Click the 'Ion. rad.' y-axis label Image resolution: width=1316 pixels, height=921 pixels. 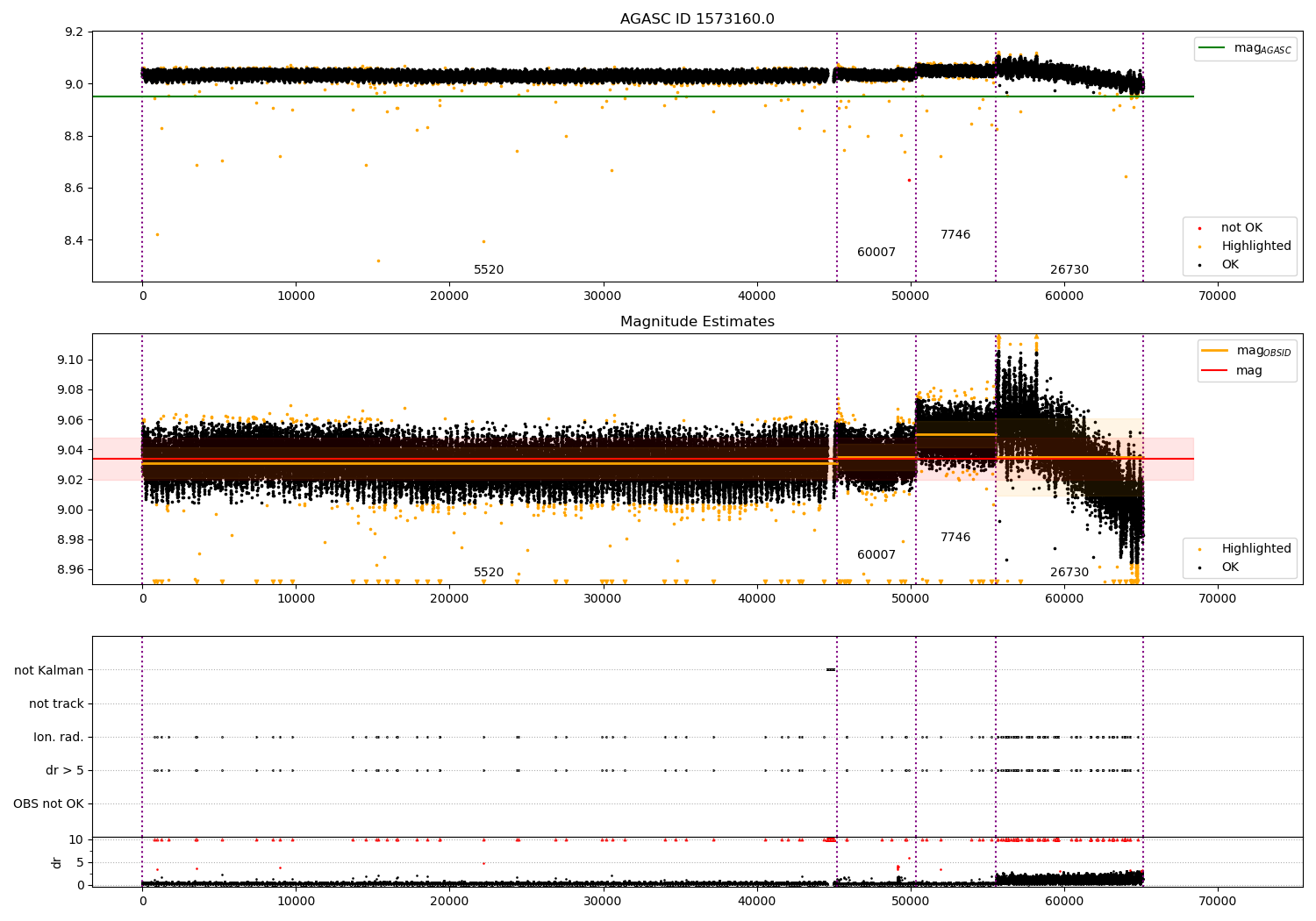coord(59,738)
